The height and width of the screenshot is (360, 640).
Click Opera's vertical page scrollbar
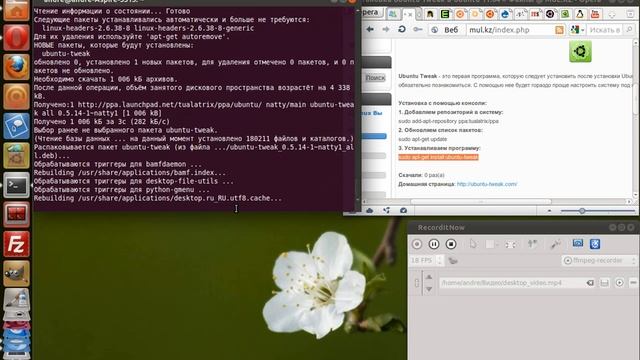[x=636, y=98]
